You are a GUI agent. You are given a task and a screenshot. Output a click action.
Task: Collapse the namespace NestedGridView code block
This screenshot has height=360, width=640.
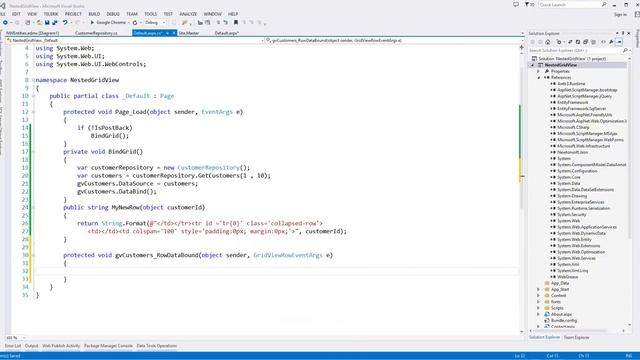point(33,80)
